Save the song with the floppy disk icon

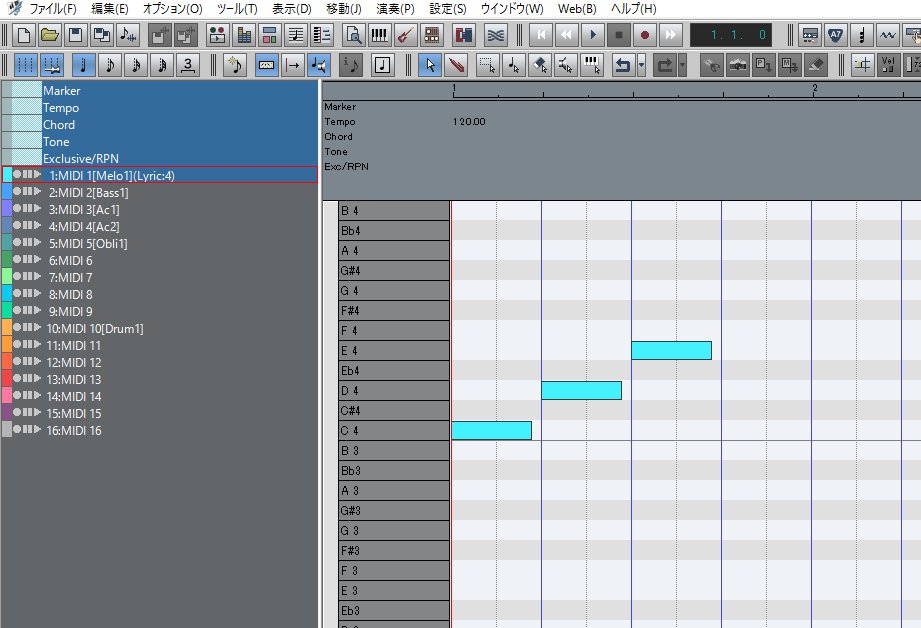point(76,35)
